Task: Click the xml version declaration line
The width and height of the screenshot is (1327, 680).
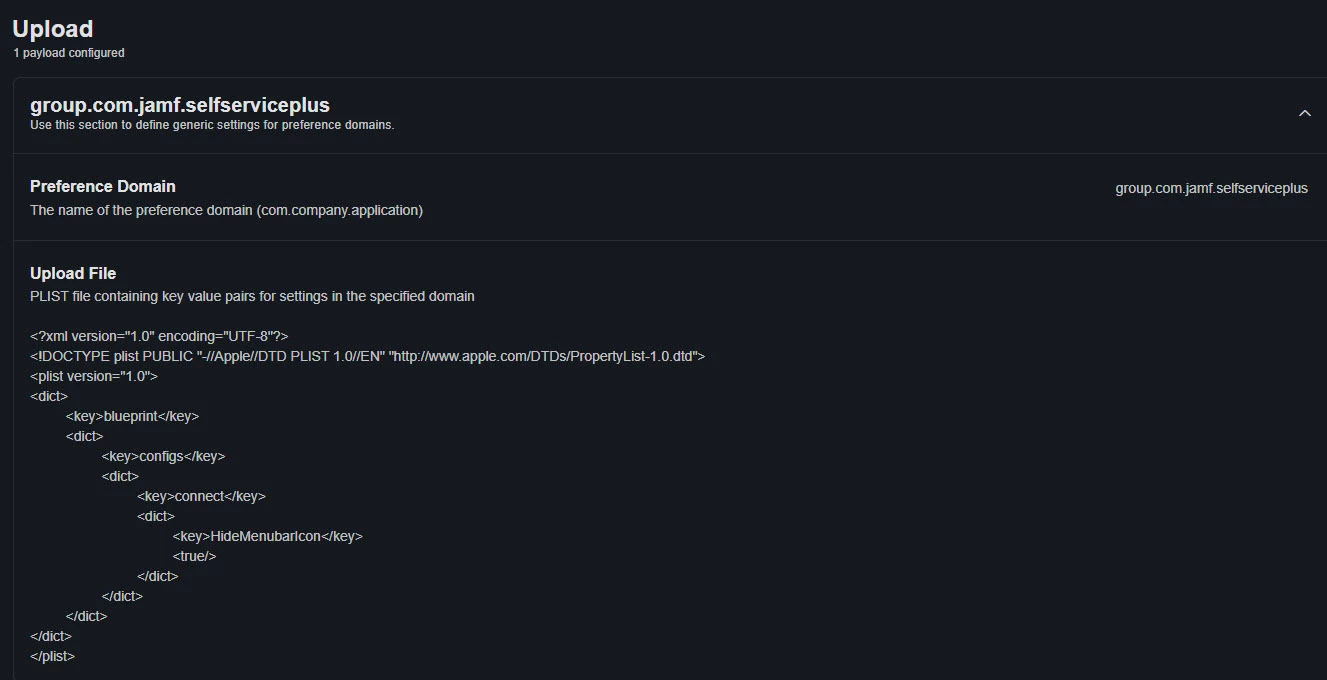Action: 159,336
